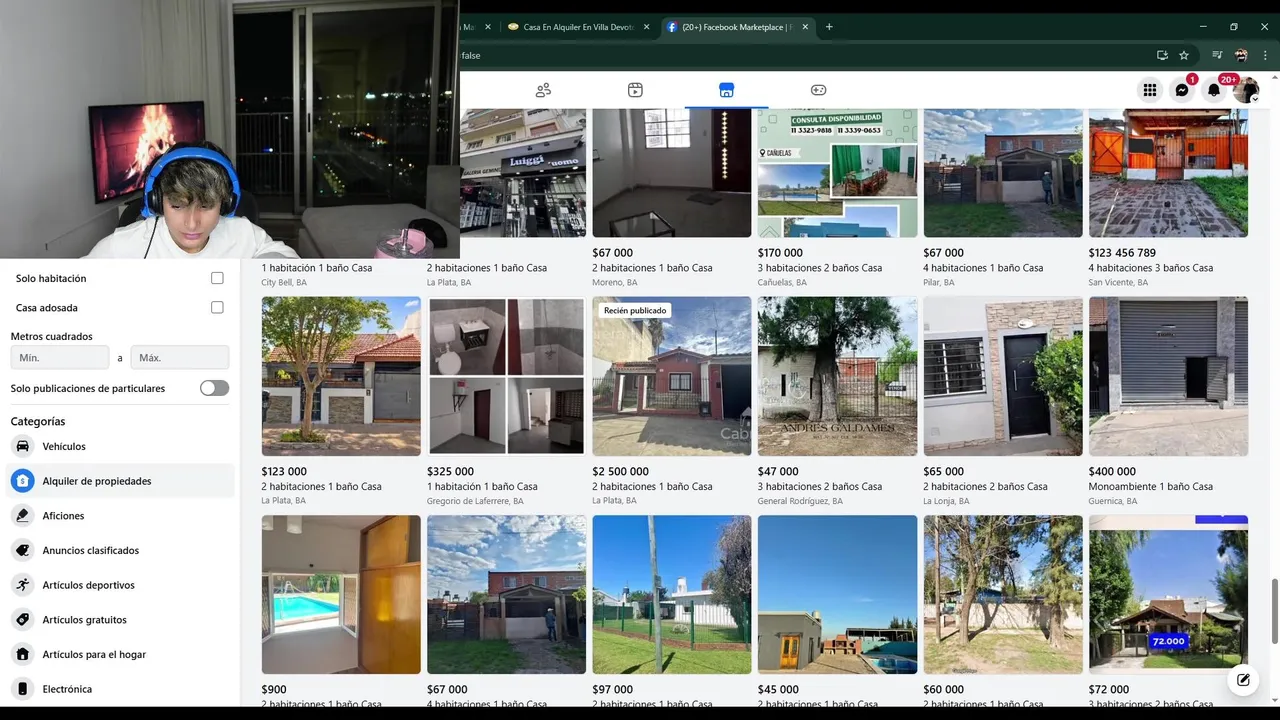Open the Facebook Friends icon tab

[x=543, y=90]
